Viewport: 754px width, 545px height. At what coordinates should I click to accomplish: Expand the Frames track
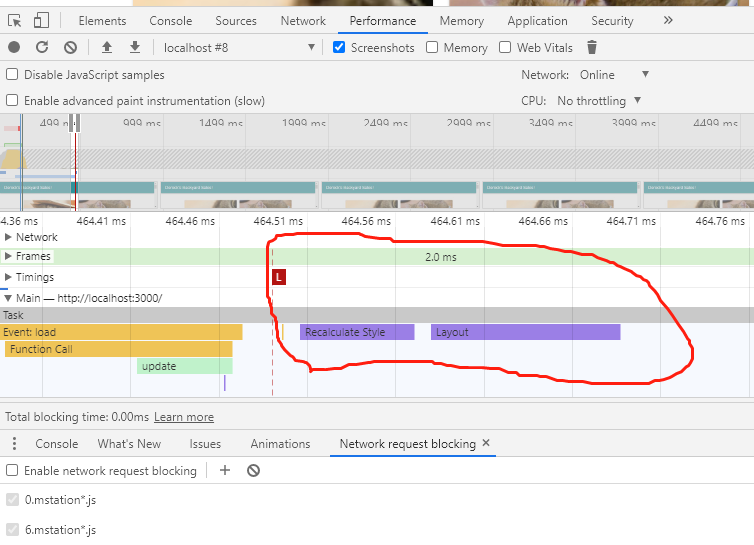tap(8, 256)
